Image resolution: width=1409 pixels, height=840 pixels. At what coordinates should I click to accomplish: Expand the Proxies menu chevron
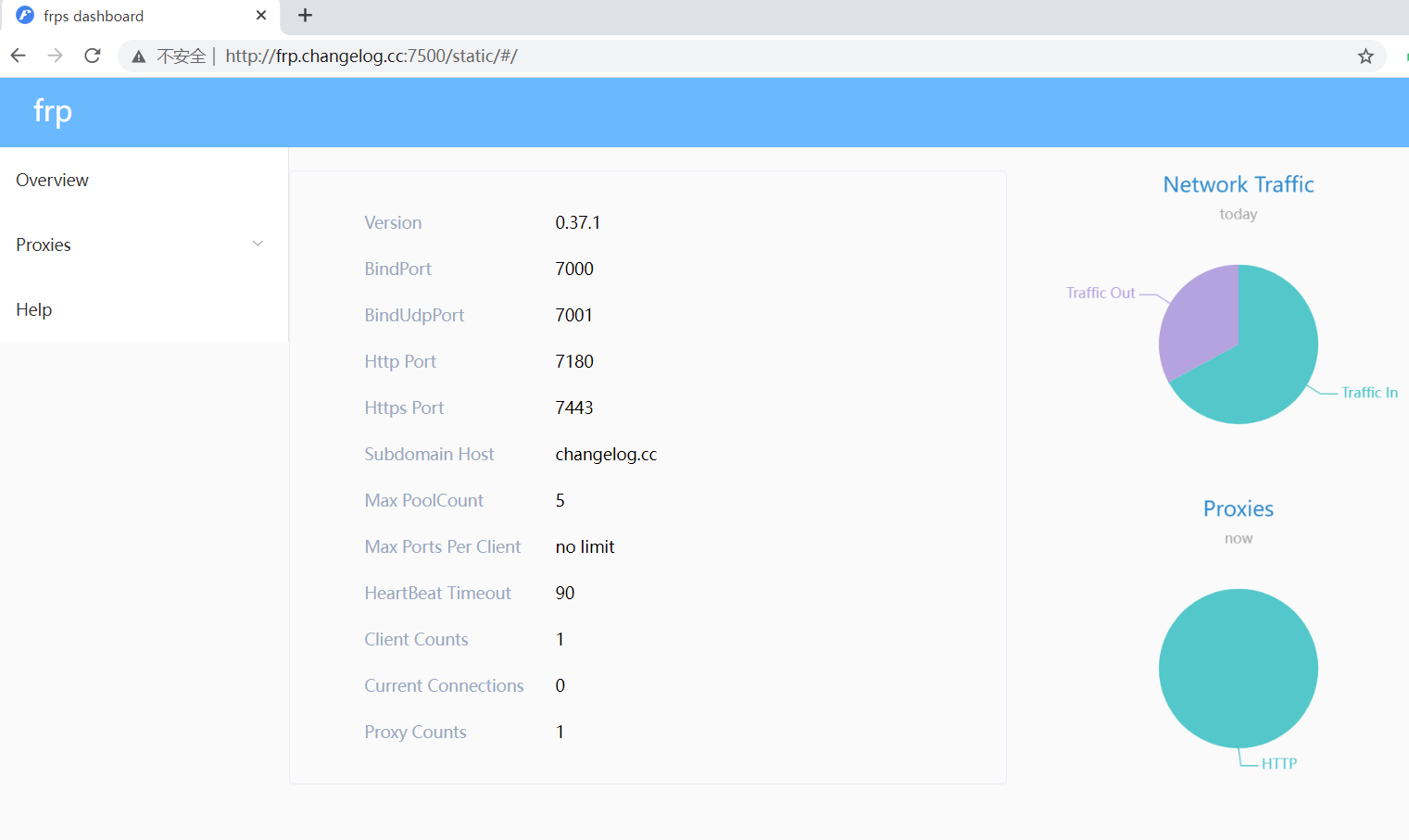pyautogui.click(x=258, y=244)
